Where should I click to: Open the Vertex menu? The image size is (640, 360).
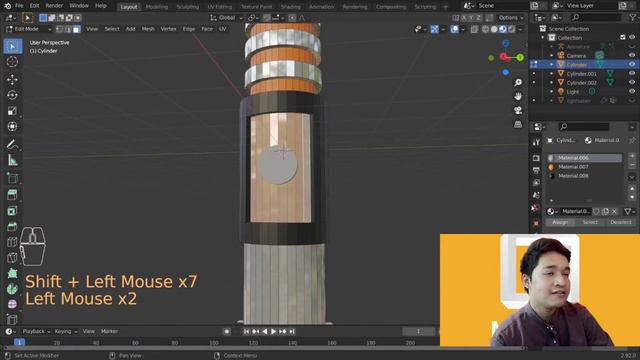168,29
